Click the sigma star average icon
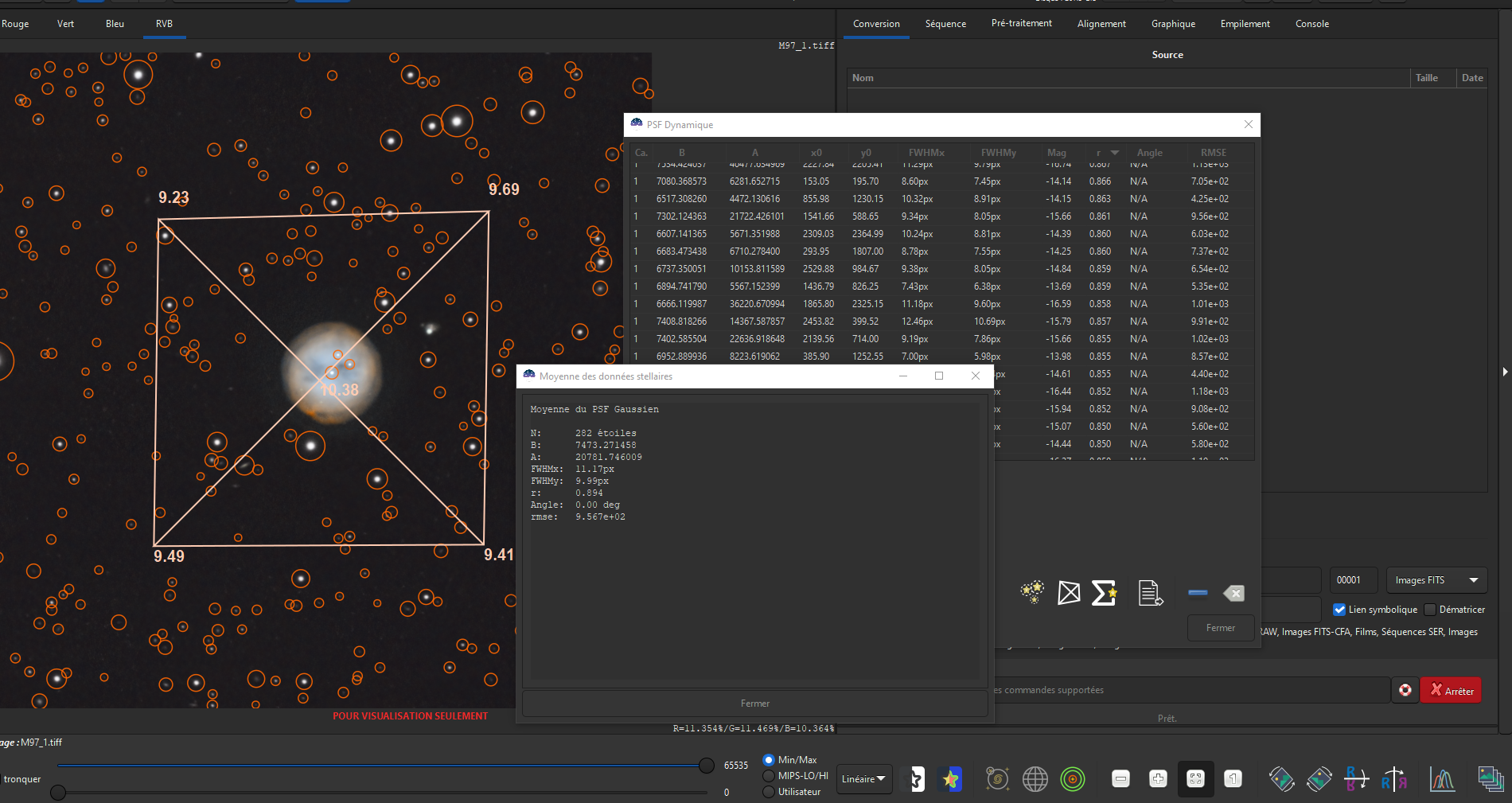 coord(1104,593)
